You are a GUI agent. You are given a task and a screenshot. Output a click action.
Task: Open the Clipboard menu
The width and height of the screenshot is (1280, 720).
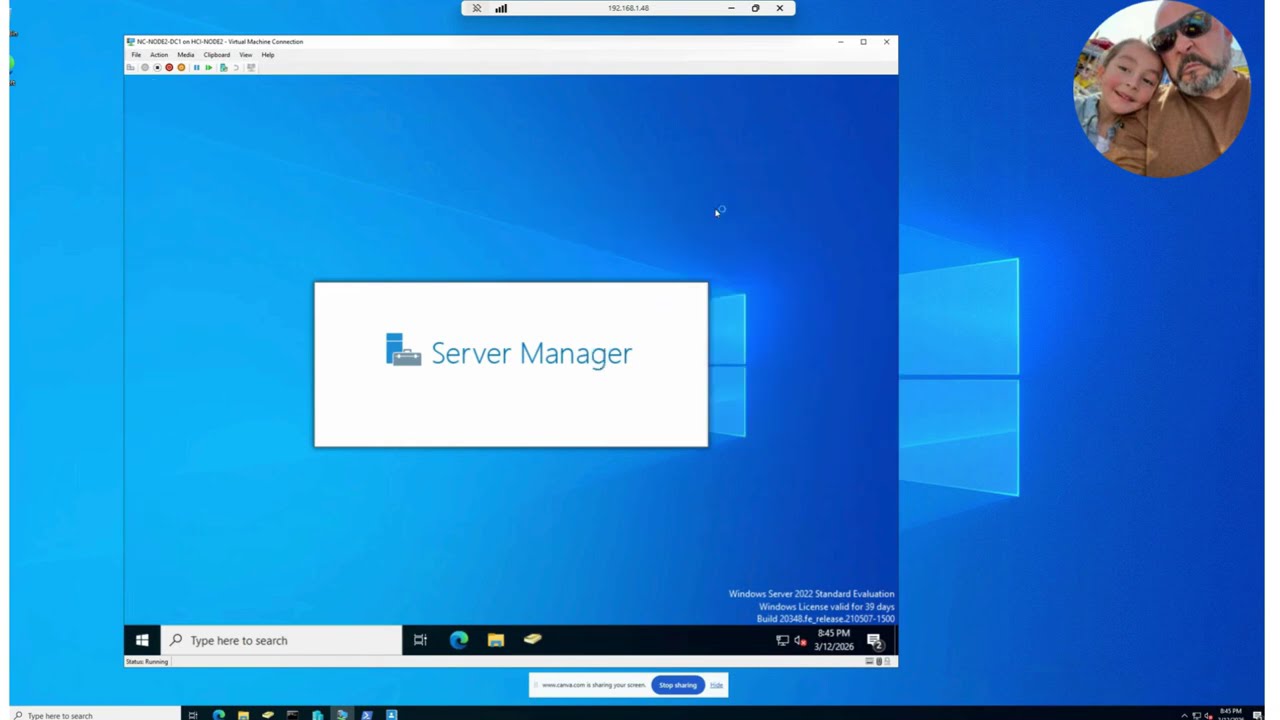pos(217,55)
